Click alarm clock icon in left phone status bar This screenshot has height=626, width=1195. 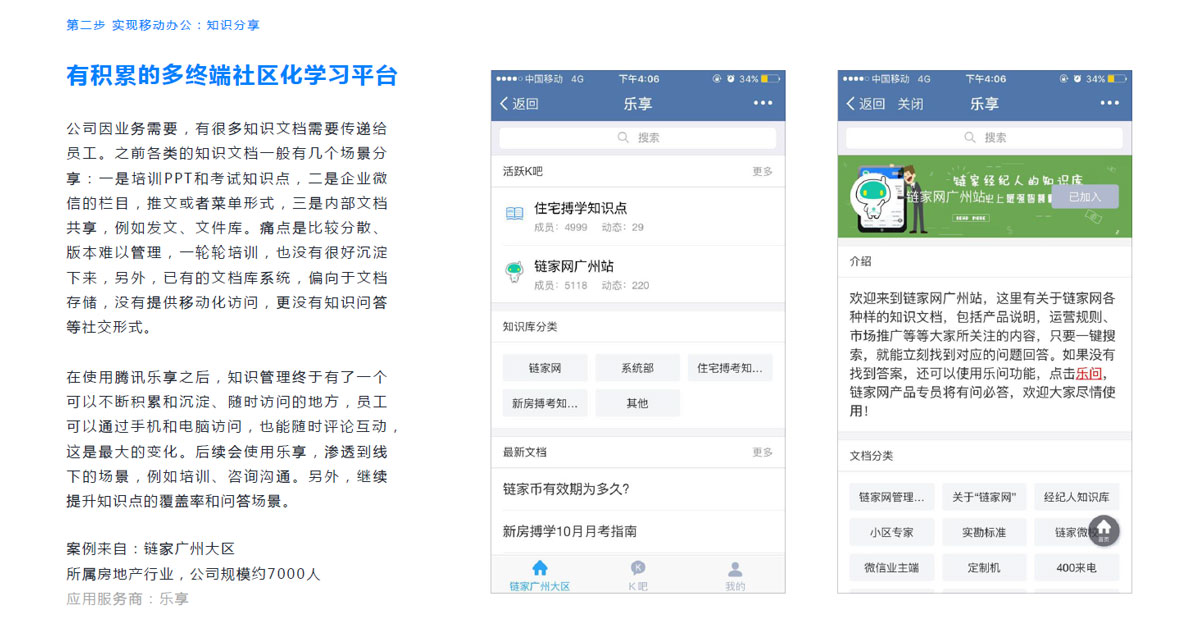click(x=730, y=79)
